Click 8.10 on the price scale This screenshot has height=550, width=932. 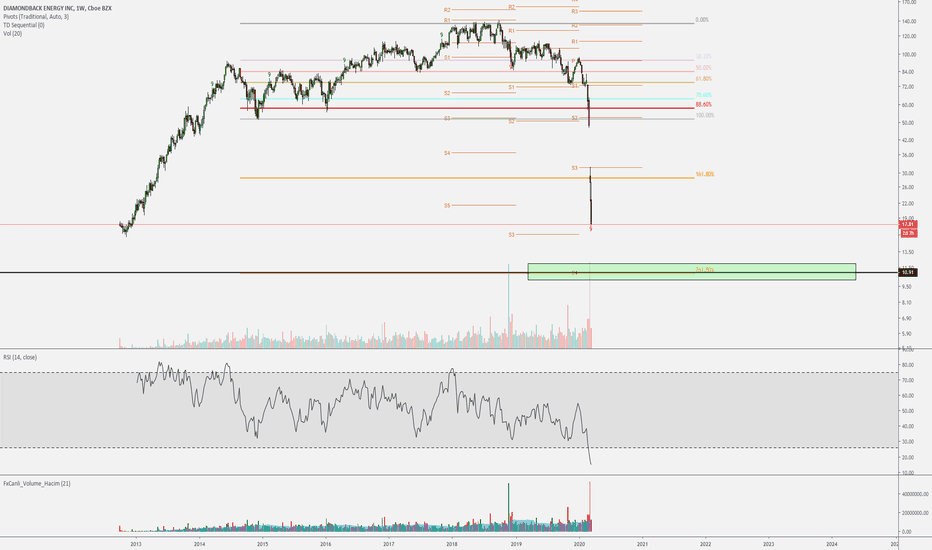[x=907, y=303]
